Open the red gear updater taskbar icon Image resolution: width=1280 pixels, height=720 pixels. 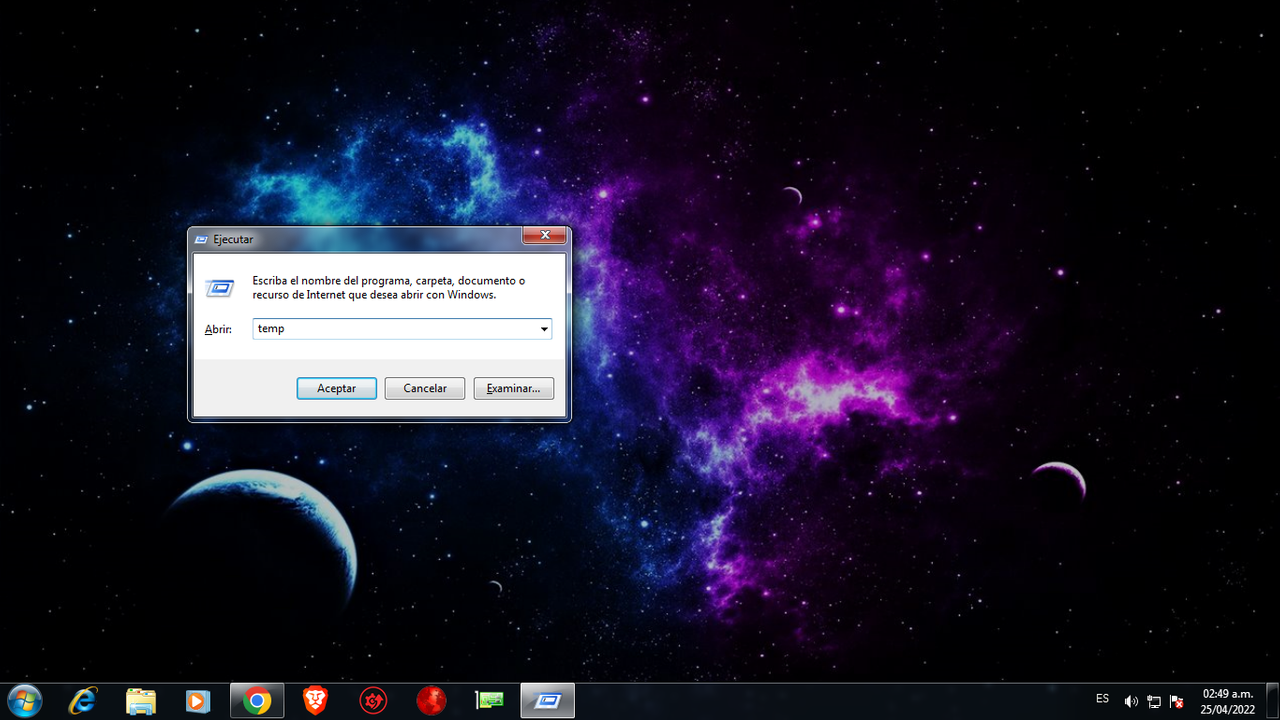pyautogui.click(x=373, y=701)
